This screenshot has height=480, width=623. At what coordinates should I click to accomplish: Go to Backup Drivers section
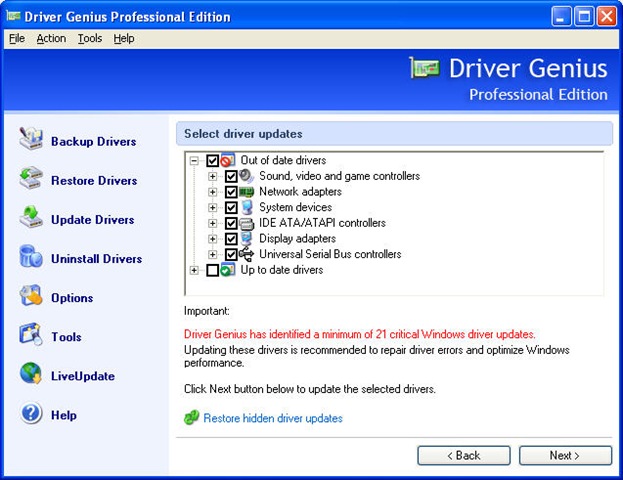click(94, 141)
